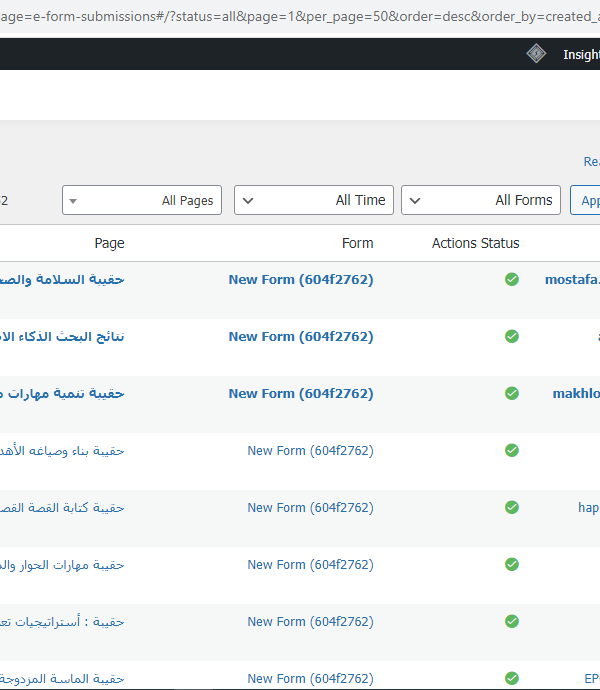Click the Apply filter button

[x=585, y=200]
